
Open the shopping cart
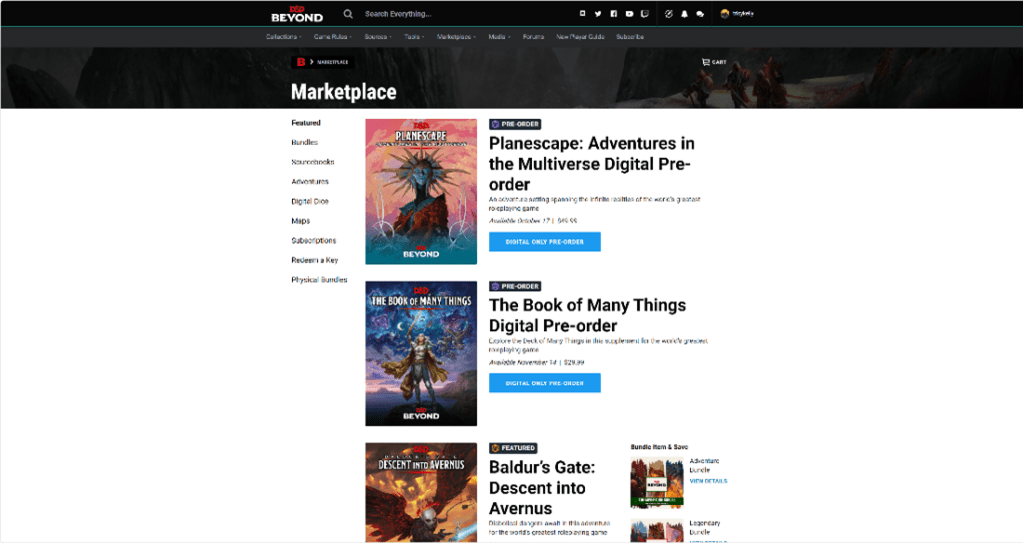[x=714, y=62]
